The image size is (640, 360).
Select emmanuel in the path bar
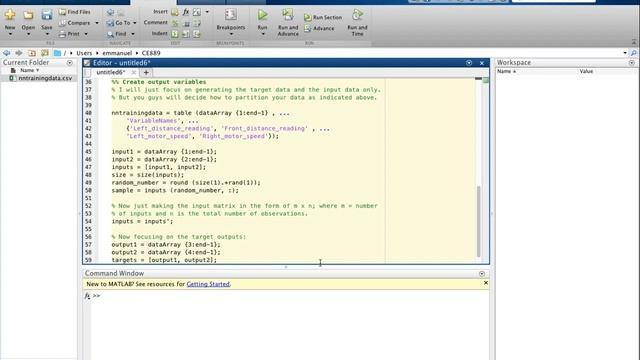tap(117, 53)
